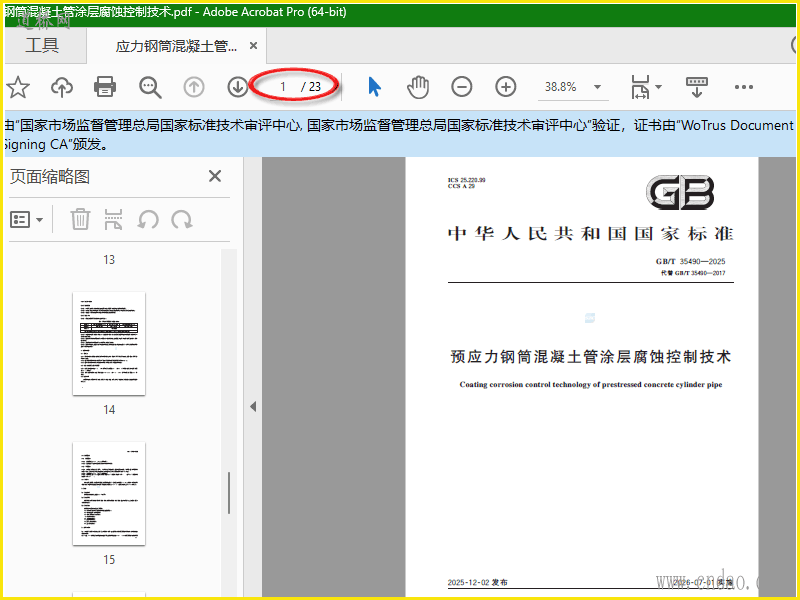Screen dimensions: 800x600
Task: Select page 14 thumbnail
Action: tap(109, 343)
